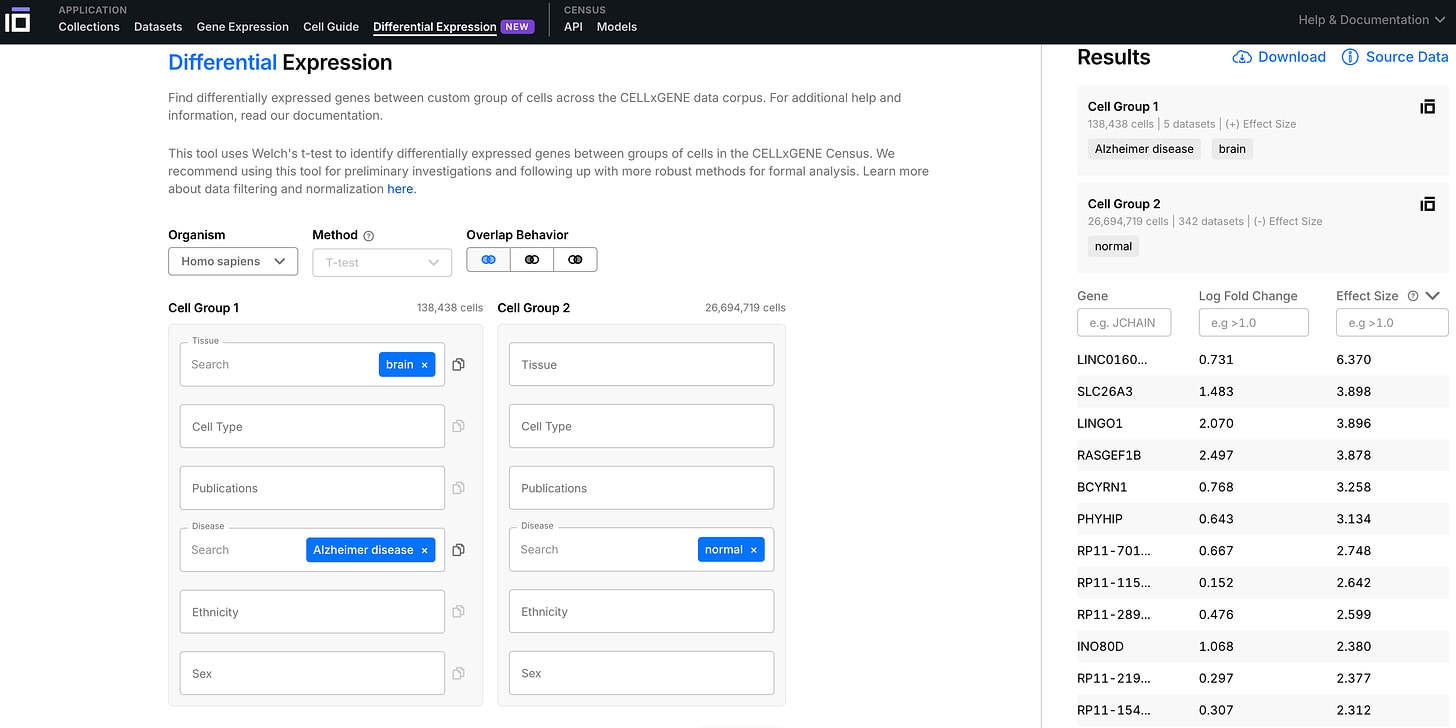The image size is (1456, 728).
Task: Toggle the Effect Size sort chevron
Action: point(1433,296)
